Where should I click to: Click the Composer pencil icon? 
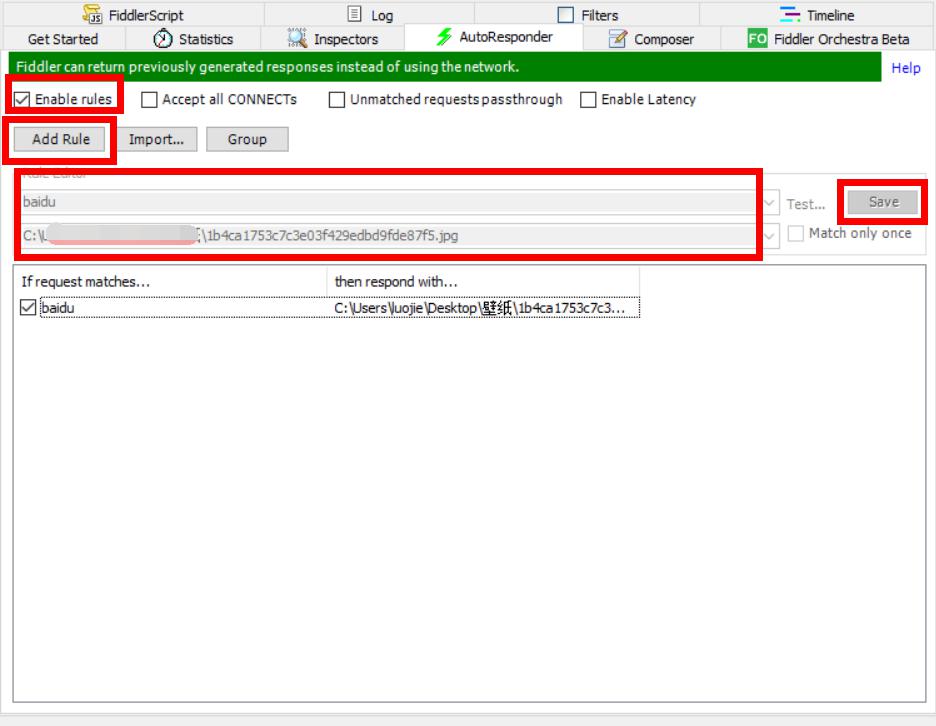[x=617, y=39]
